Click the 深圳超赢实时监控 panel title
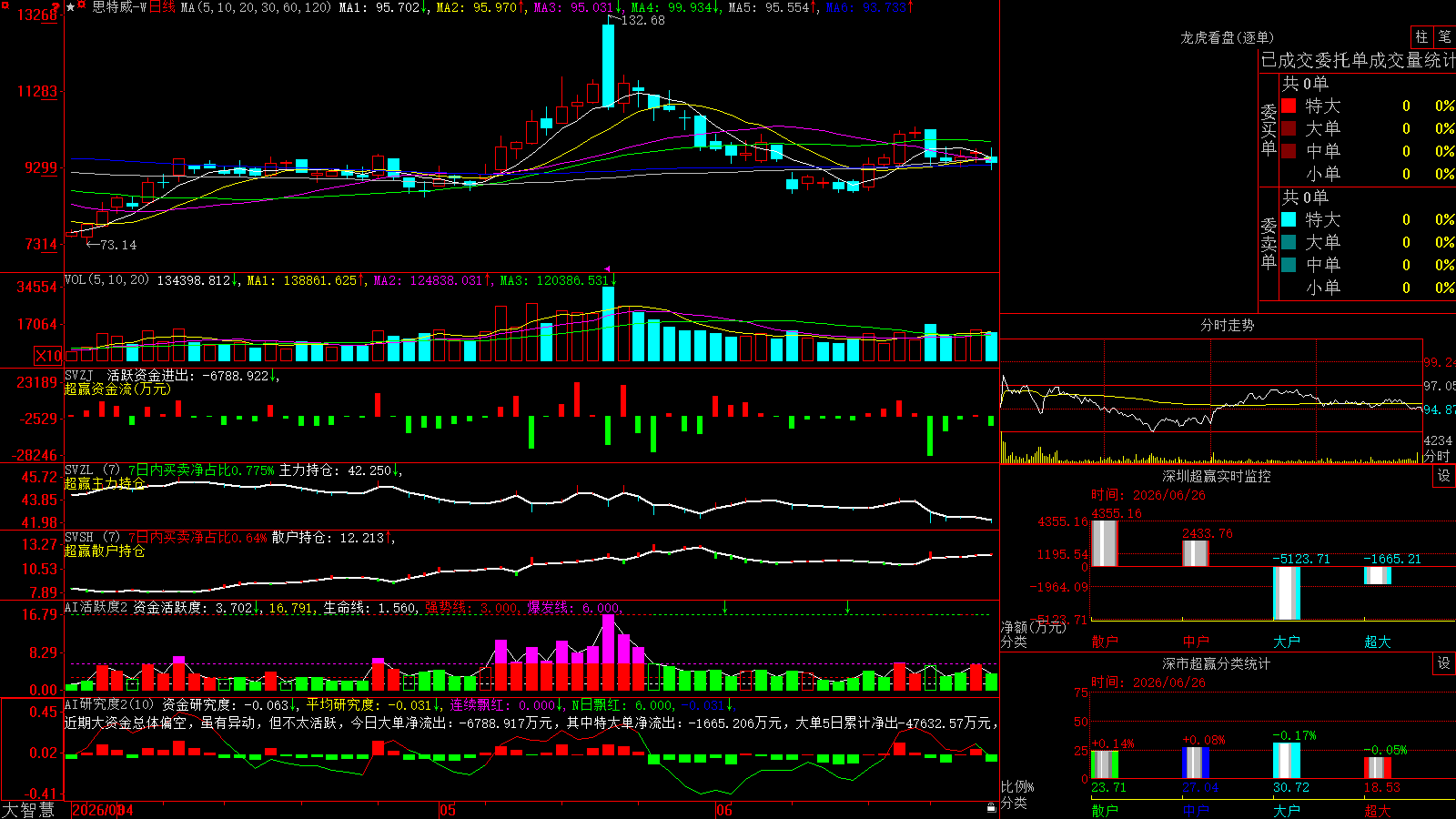The width and height of the screenshot is (1456, 819). [1216, 476]
